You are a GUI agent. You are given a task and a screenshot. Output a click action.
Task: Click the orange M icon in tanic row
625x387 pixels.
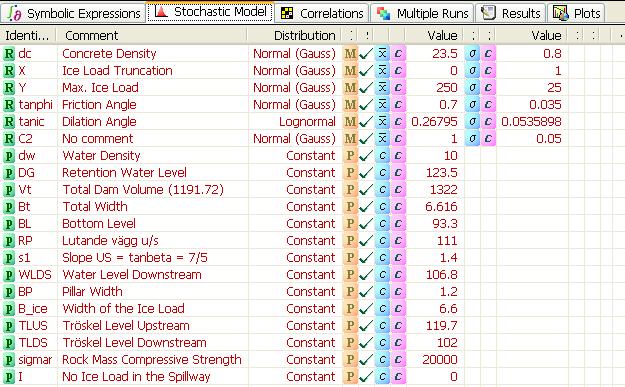pos(350,122)
